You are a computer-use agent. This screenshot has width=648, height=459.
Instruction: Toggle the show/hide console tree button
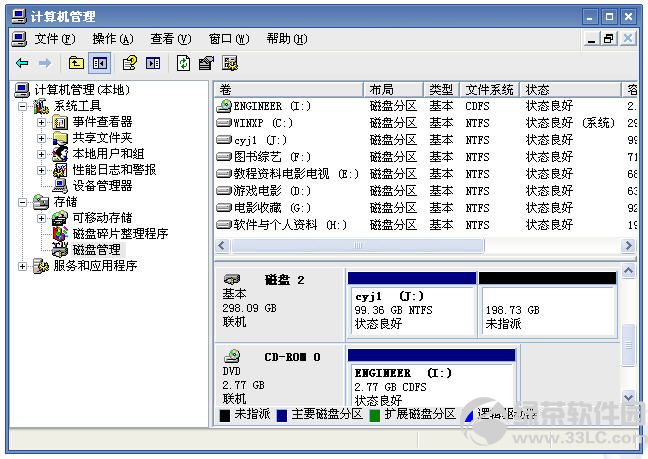tap(99, 63)
